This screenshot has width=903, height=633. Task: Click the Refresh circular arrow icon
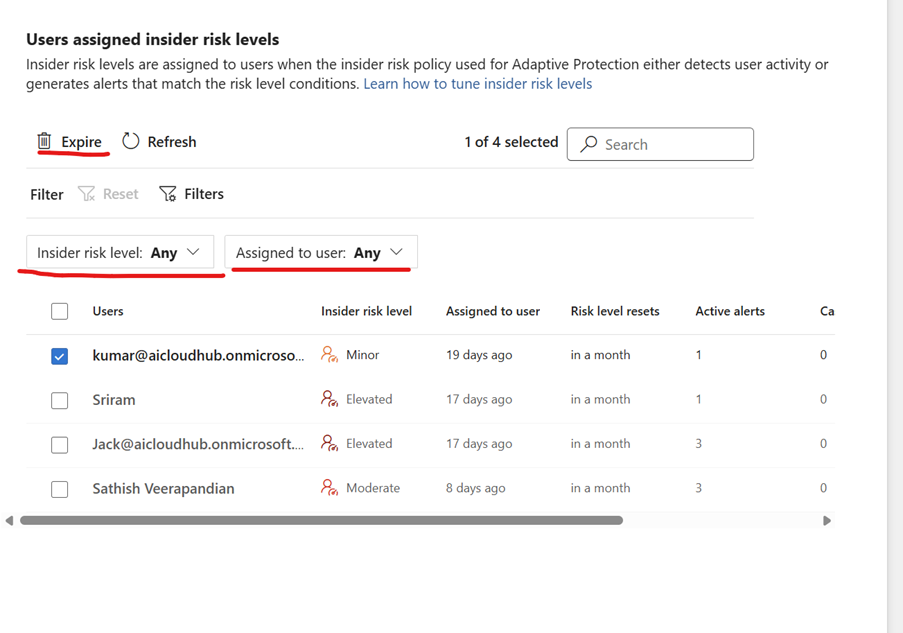(x=131, y=142)
